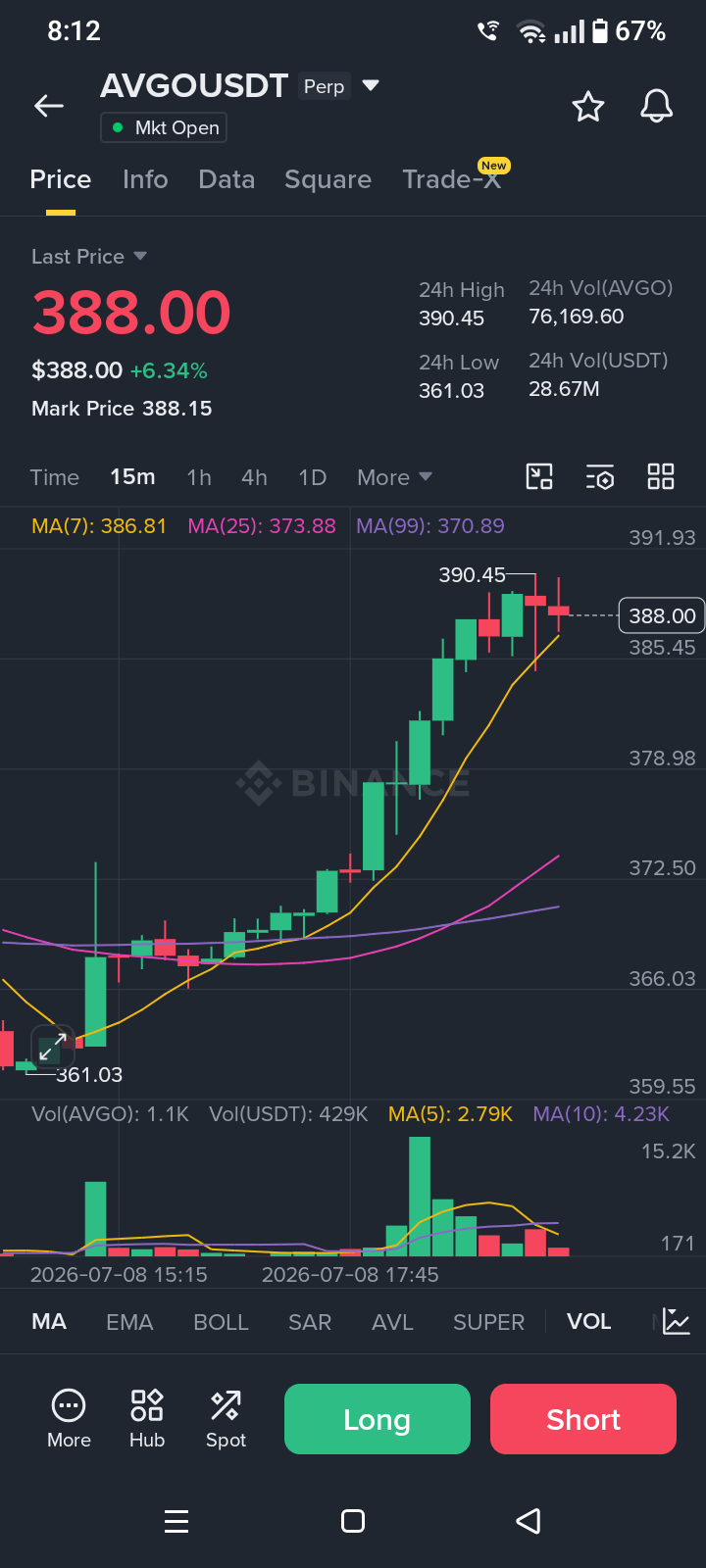This screenshot has width=706, height=1568.
Task: Open the Trade-X tab
Action: (x=452, y=179)
